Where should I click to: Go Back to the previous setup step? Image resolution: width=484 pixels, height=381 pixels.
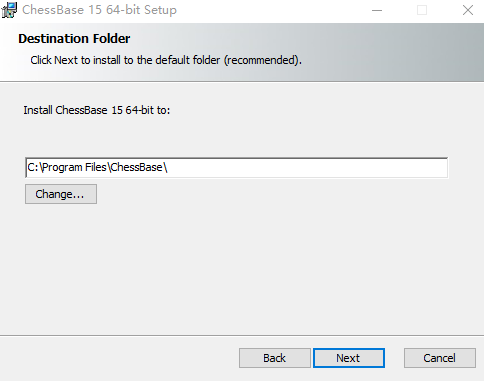click(x=275, y=358)
